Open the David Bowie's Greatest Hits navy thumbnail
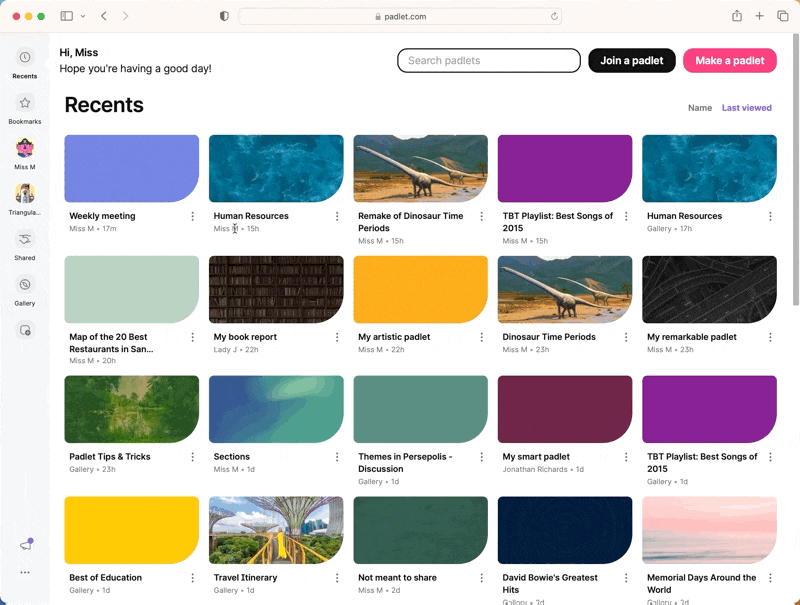Viewport: 800px width, 605px height. [565, 530]
